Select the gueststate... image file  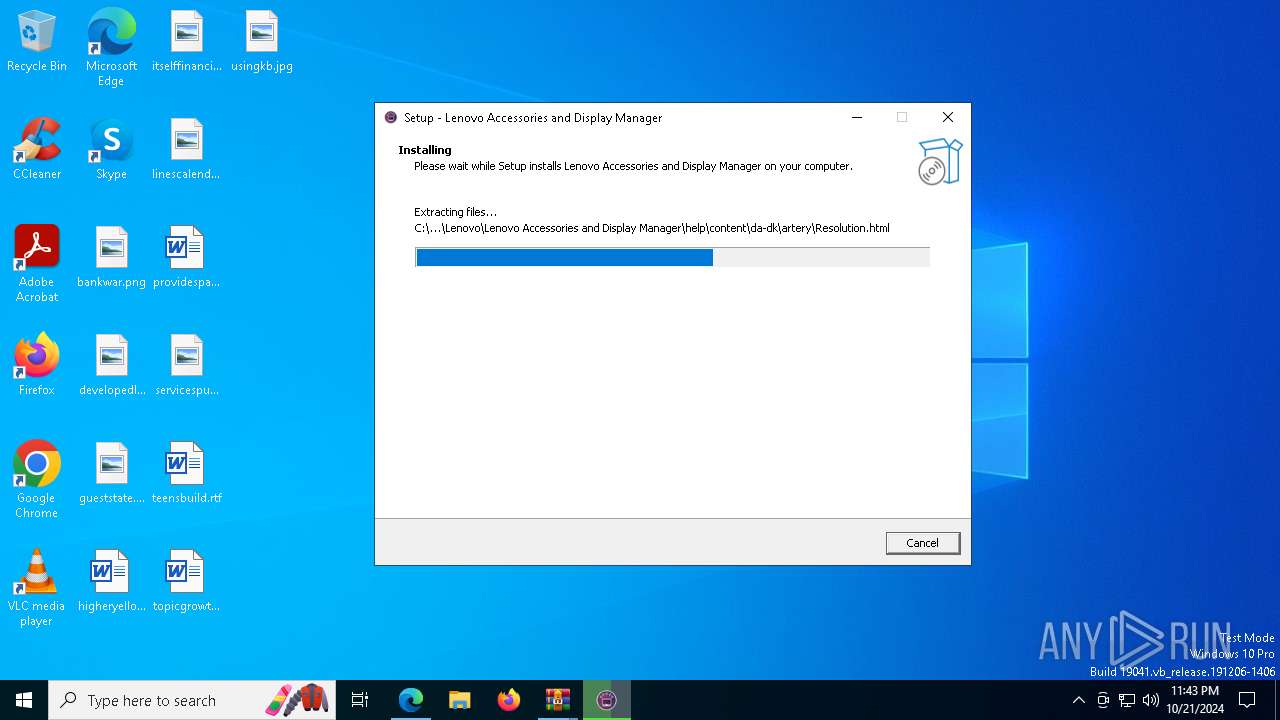point(111,474)
